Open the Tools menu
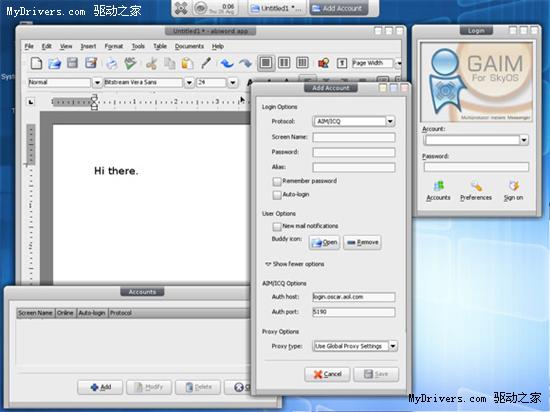 [x=138, y=46]
